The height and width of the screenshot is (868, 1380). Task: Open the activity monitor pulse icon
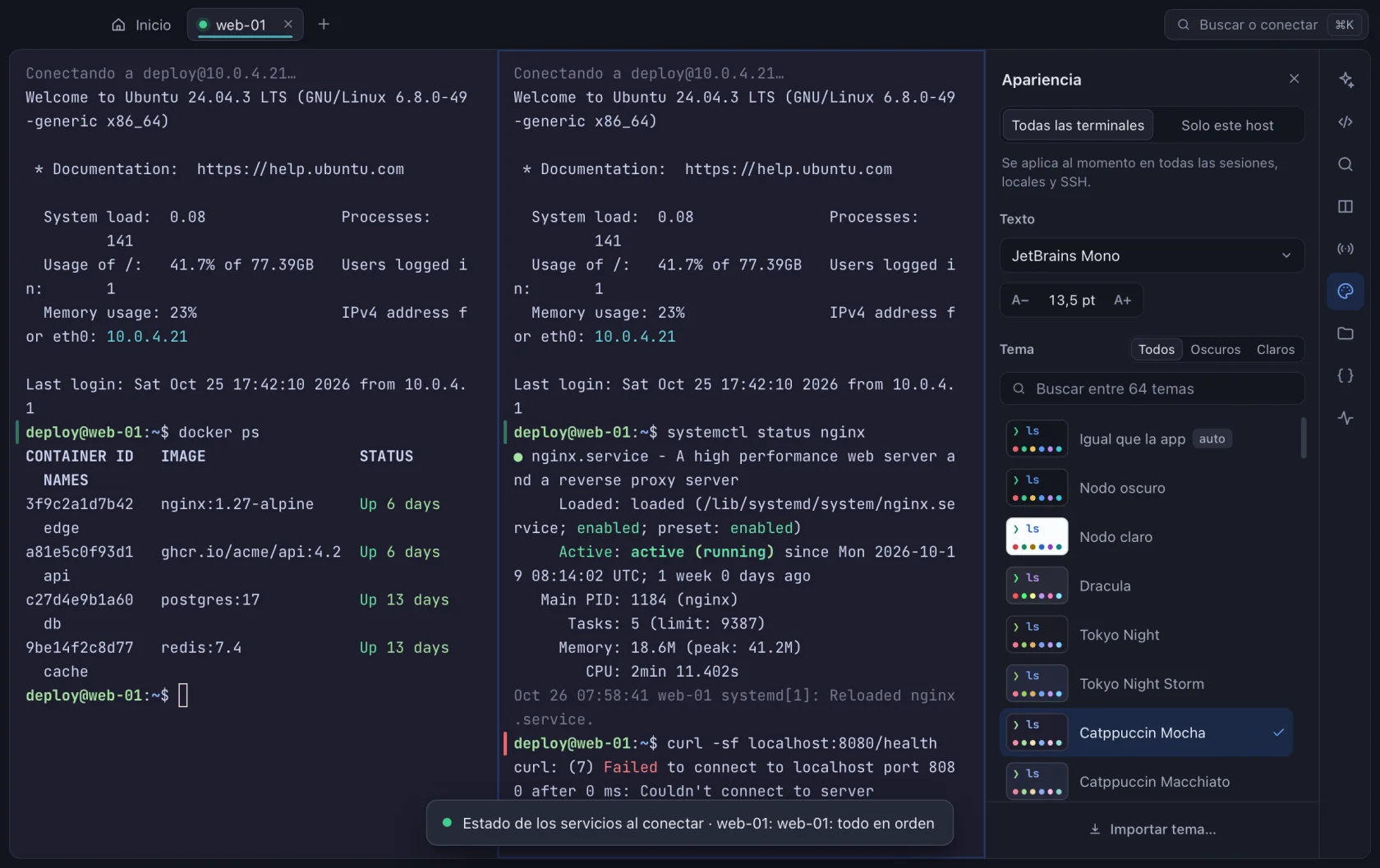click(x=1345, y=418)
